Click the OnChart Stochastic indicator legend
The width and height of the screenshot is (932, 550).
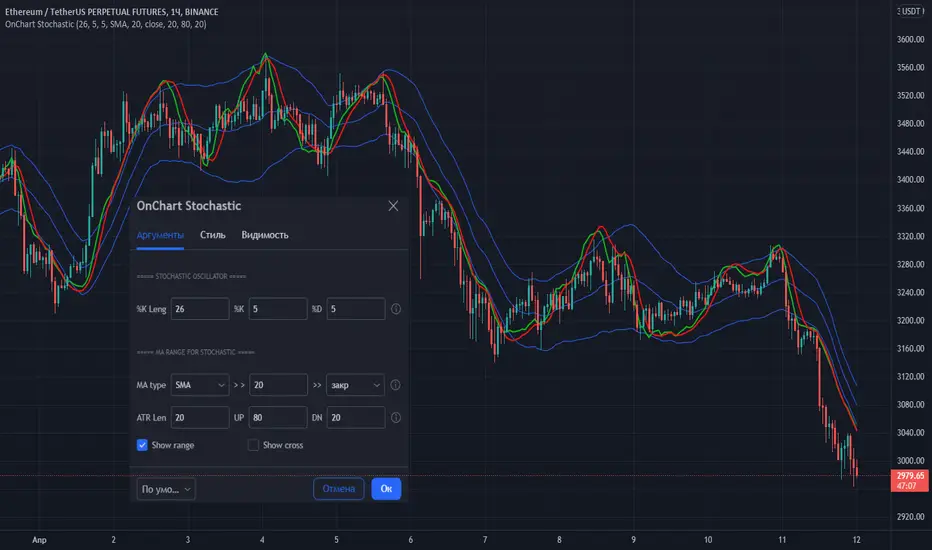point(106,24)
